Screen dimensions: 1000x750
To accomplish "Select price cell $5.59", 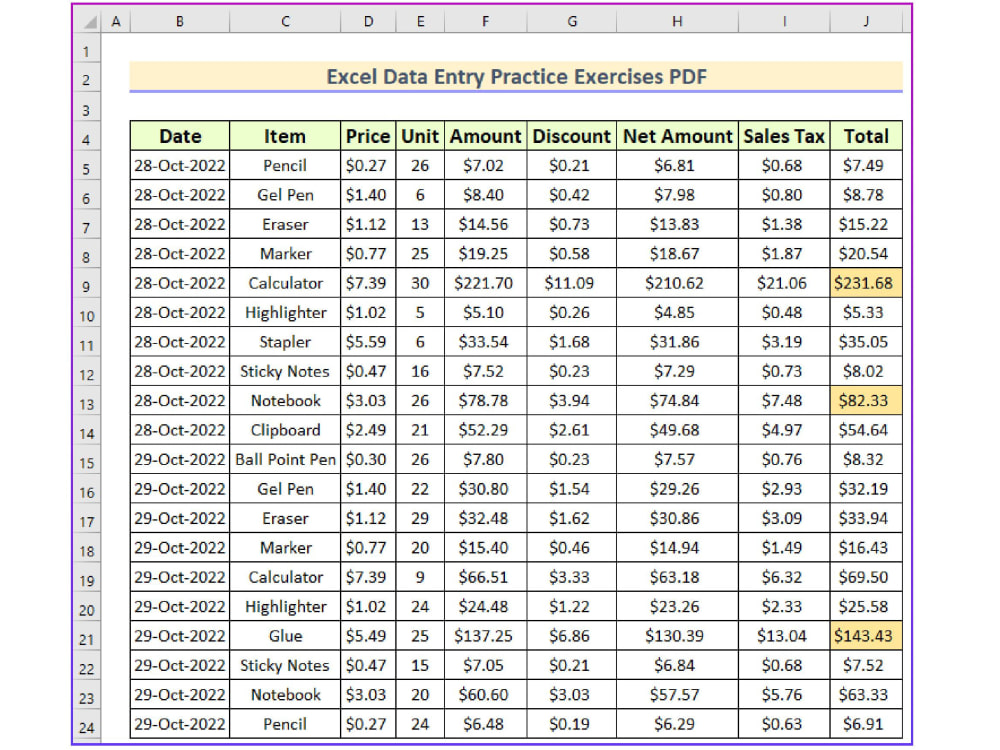I will point(368,342).
